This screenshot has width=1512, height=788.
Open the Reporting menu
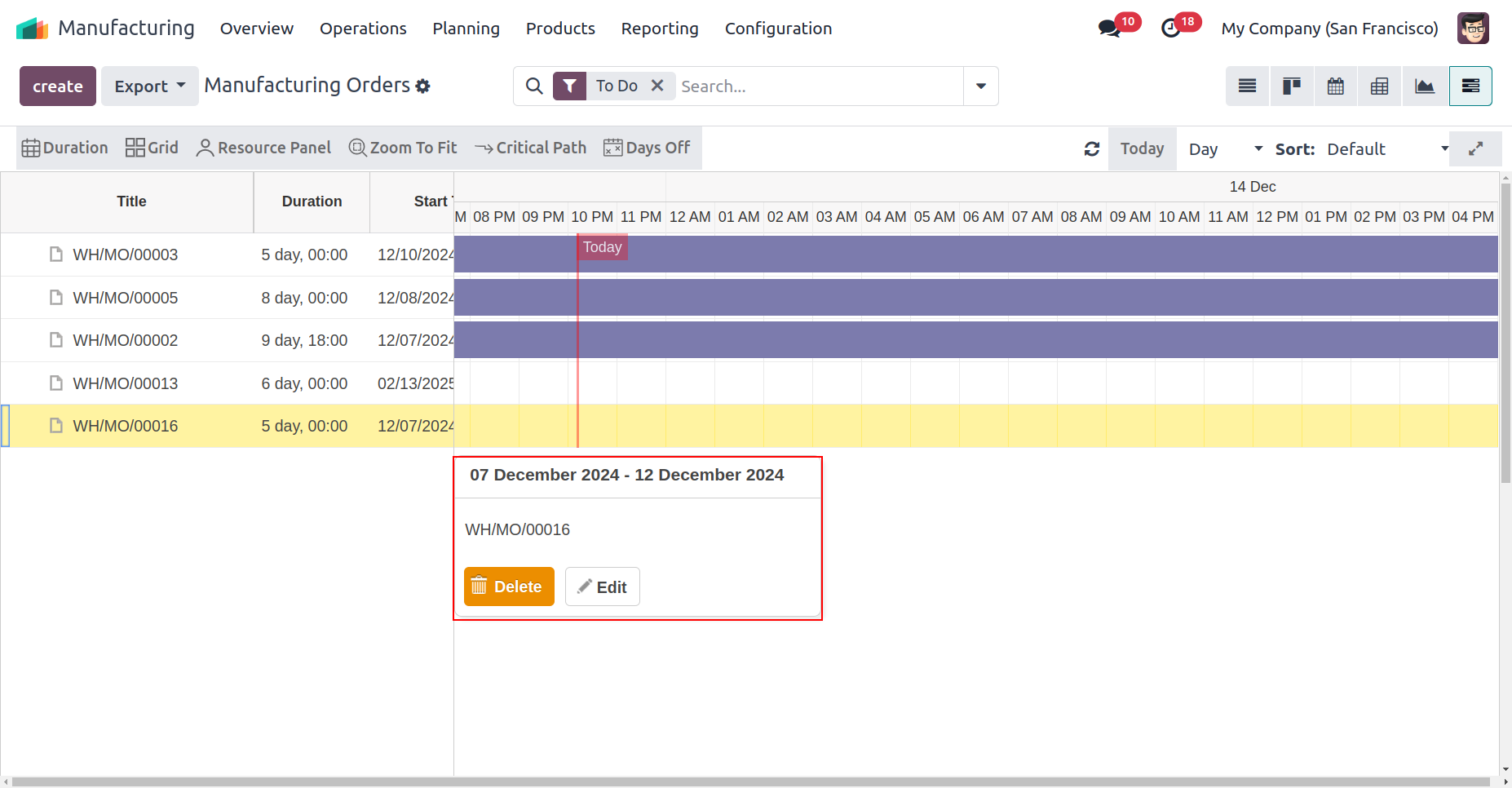coord(659,29)
